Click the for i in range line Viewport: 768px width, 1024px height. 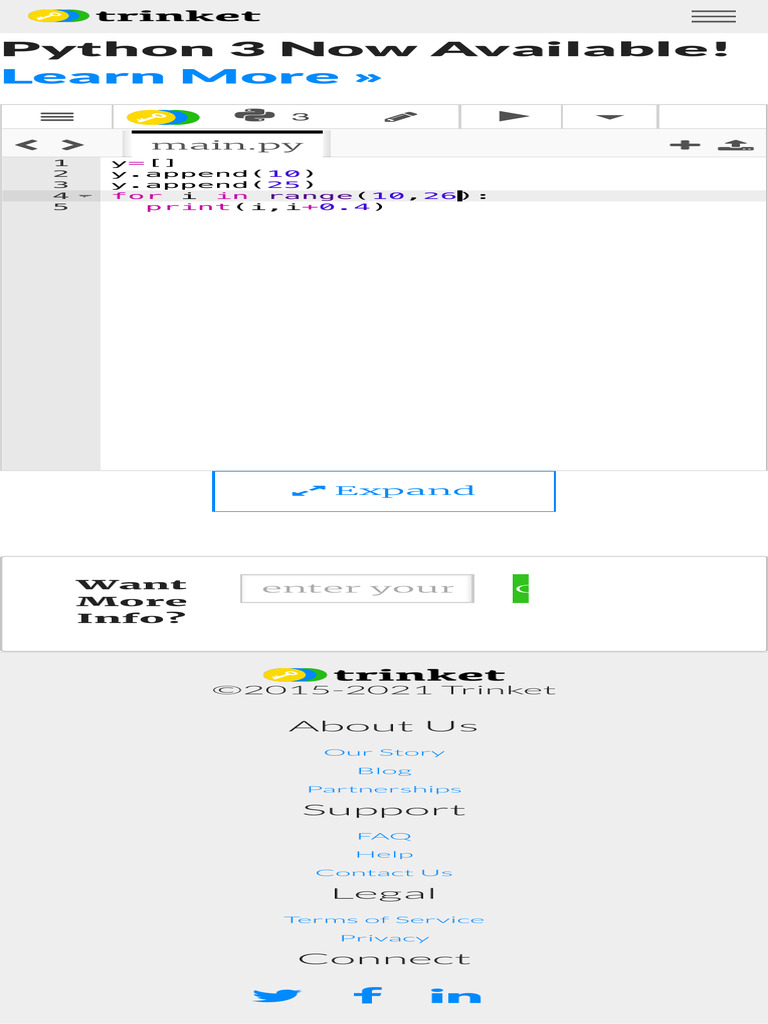300,196
